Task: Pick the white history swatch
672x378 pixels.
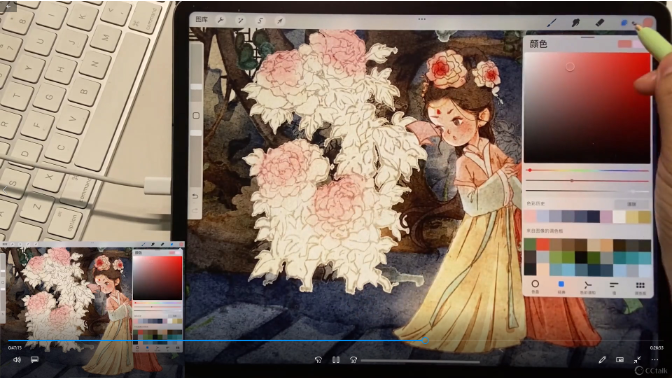Action: [619, 216]
